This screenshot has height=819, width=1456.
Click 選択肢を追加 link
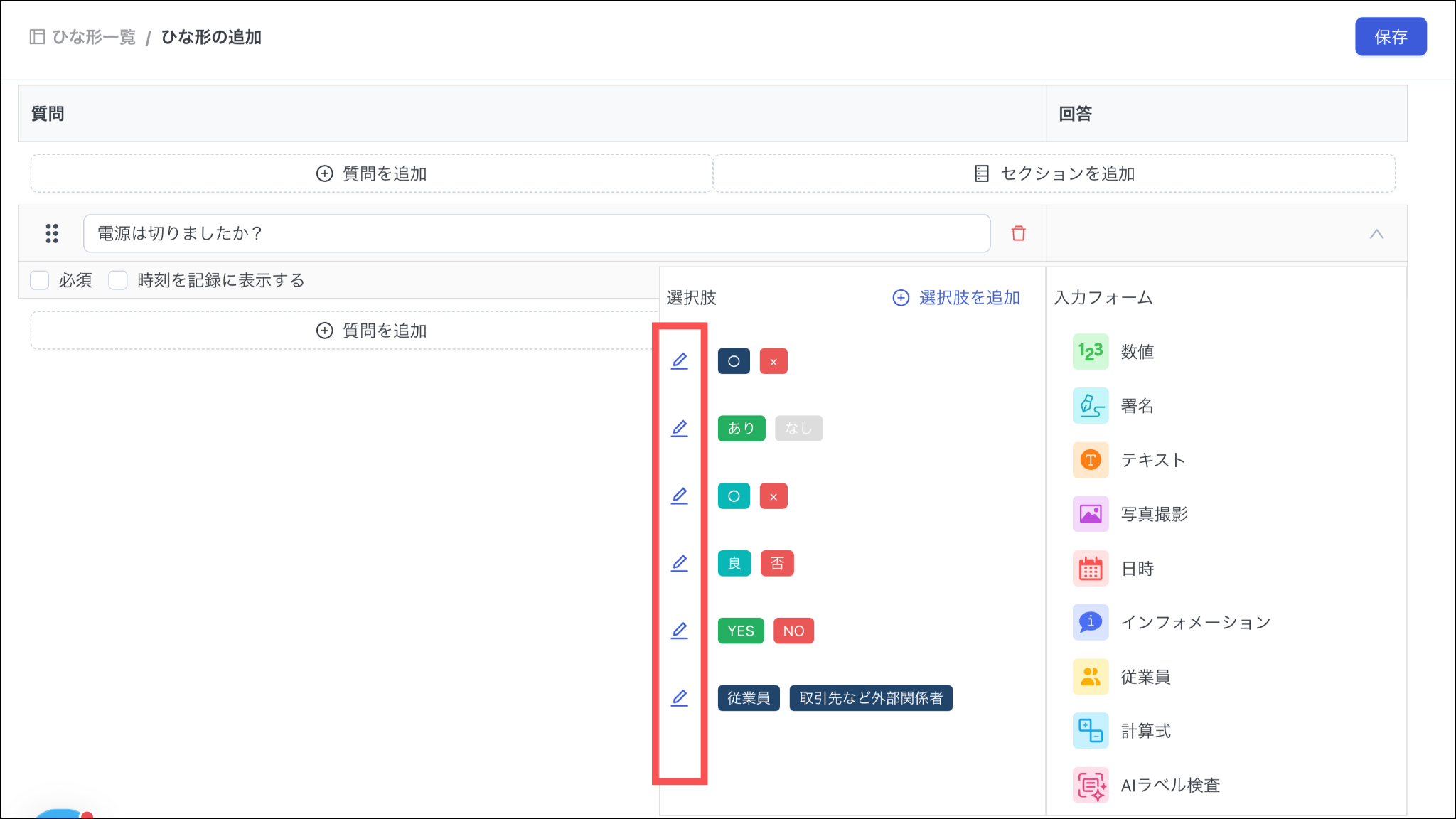[956, 298]
